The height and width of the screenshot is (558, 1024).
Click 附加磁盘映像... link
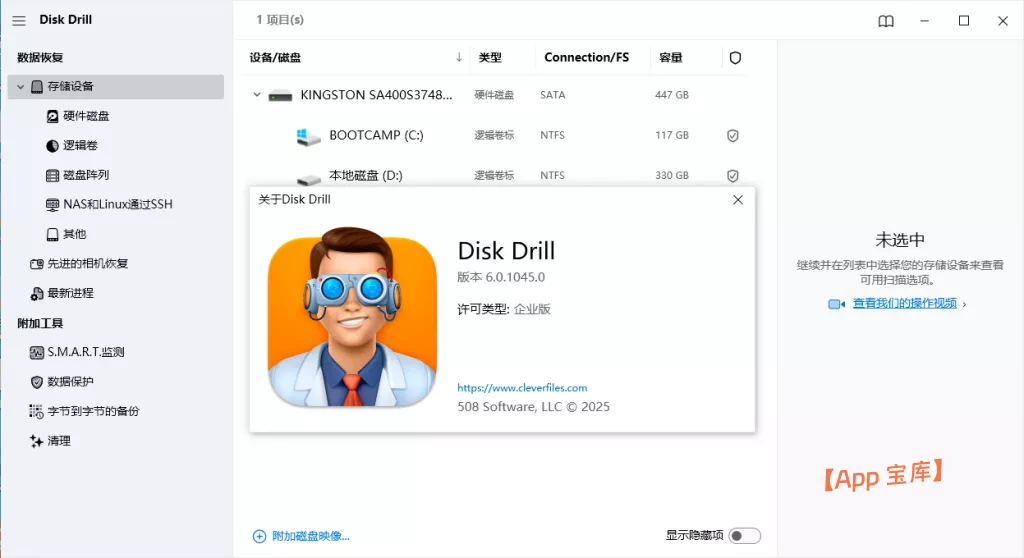click(x=311, y=536)
